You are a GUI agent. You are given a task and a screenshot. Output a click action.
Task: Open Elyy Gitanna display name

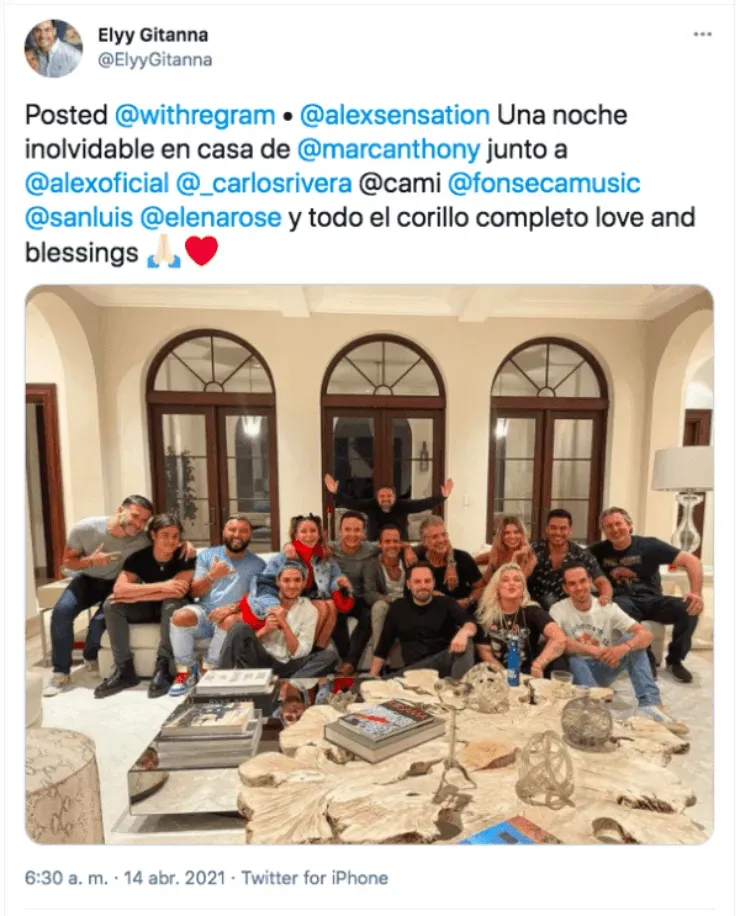click(x=153, y=36)
